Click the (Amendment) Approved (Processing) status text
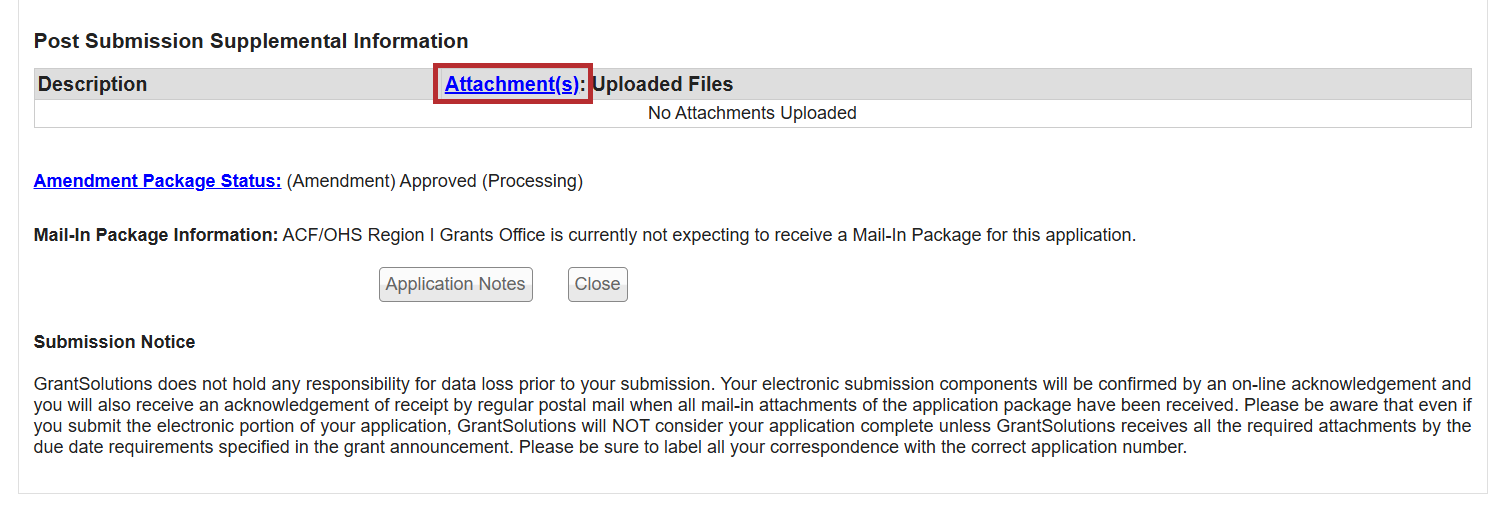The height and width of the screenshot is (514, 1502). click(x=434, y=181)
